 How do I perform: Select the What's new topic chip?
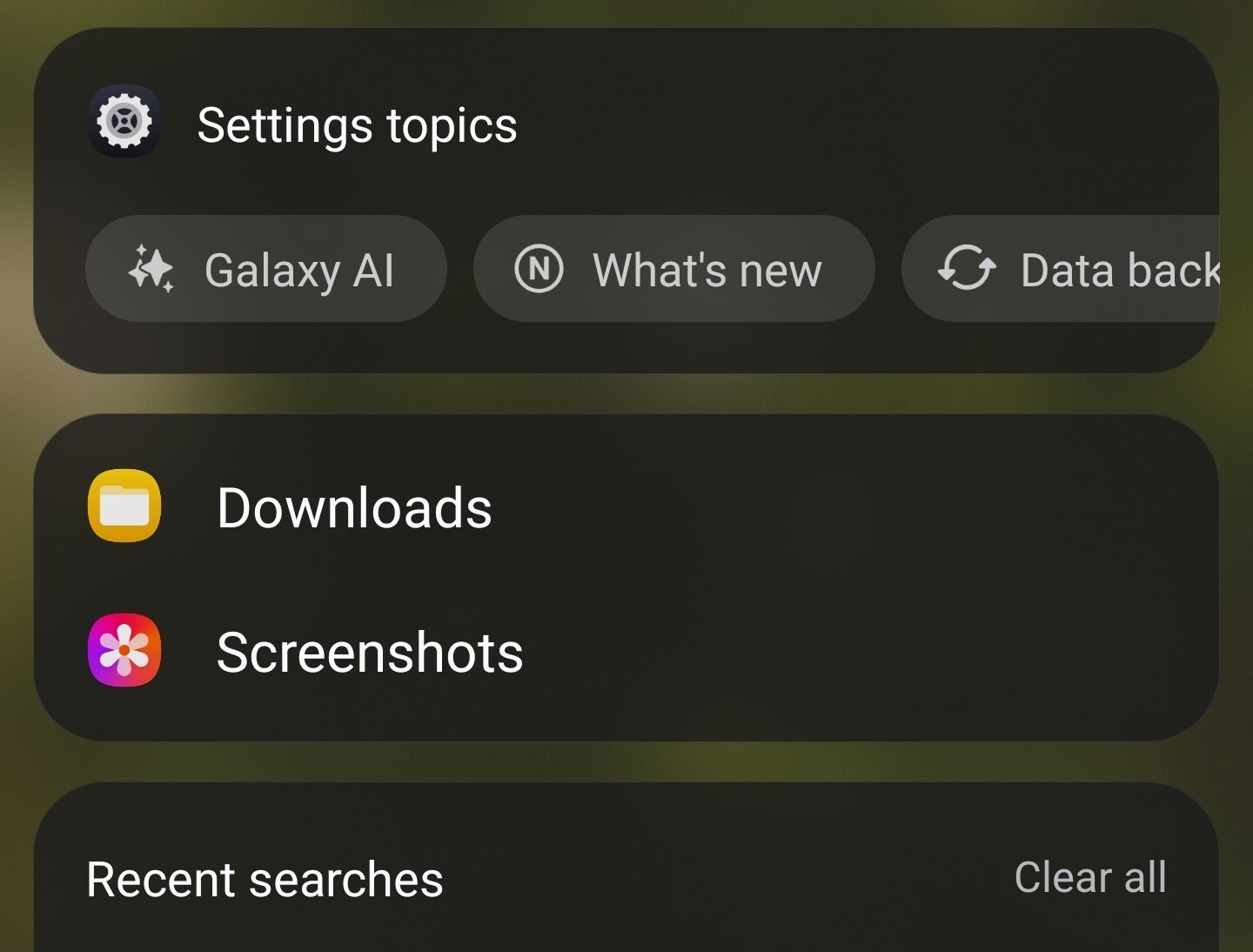tap(673, 268)
